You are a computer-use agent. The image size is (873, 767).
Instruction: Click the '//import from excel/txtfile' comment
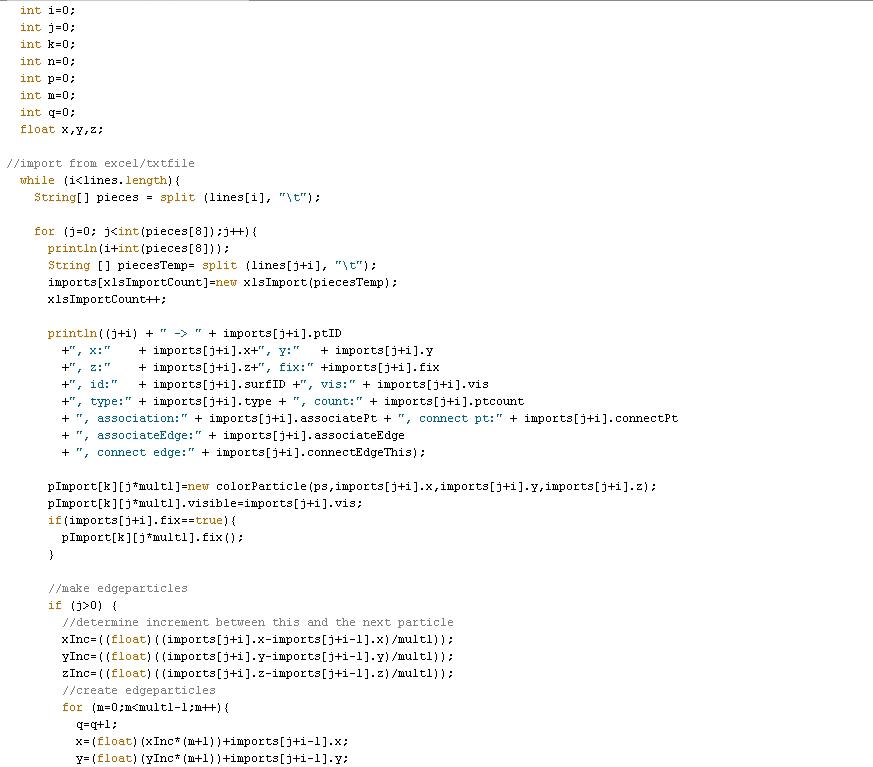(101, 163)
